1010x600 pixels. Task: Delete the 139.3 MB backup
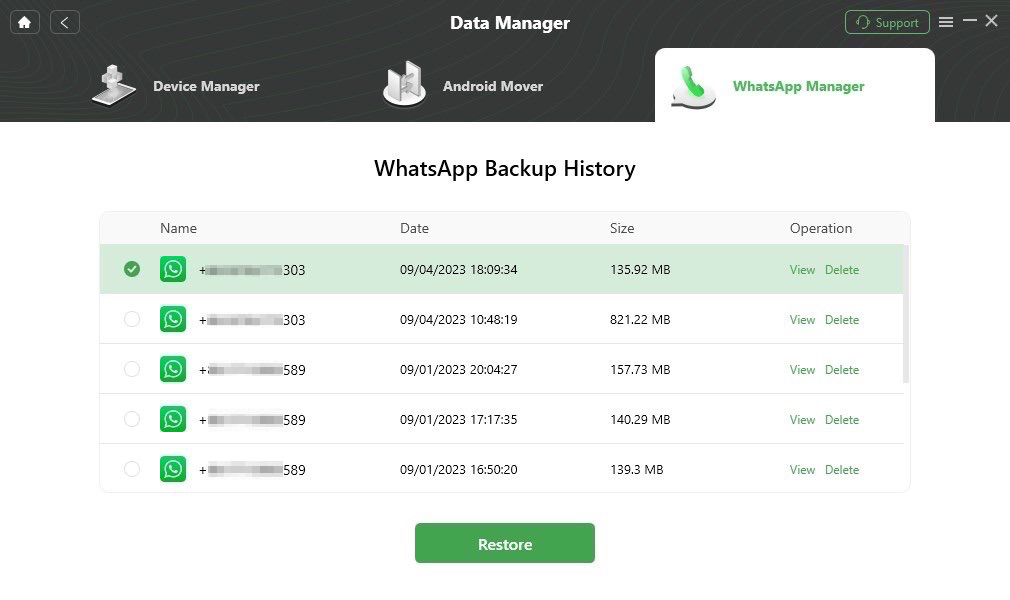[842, 470]
